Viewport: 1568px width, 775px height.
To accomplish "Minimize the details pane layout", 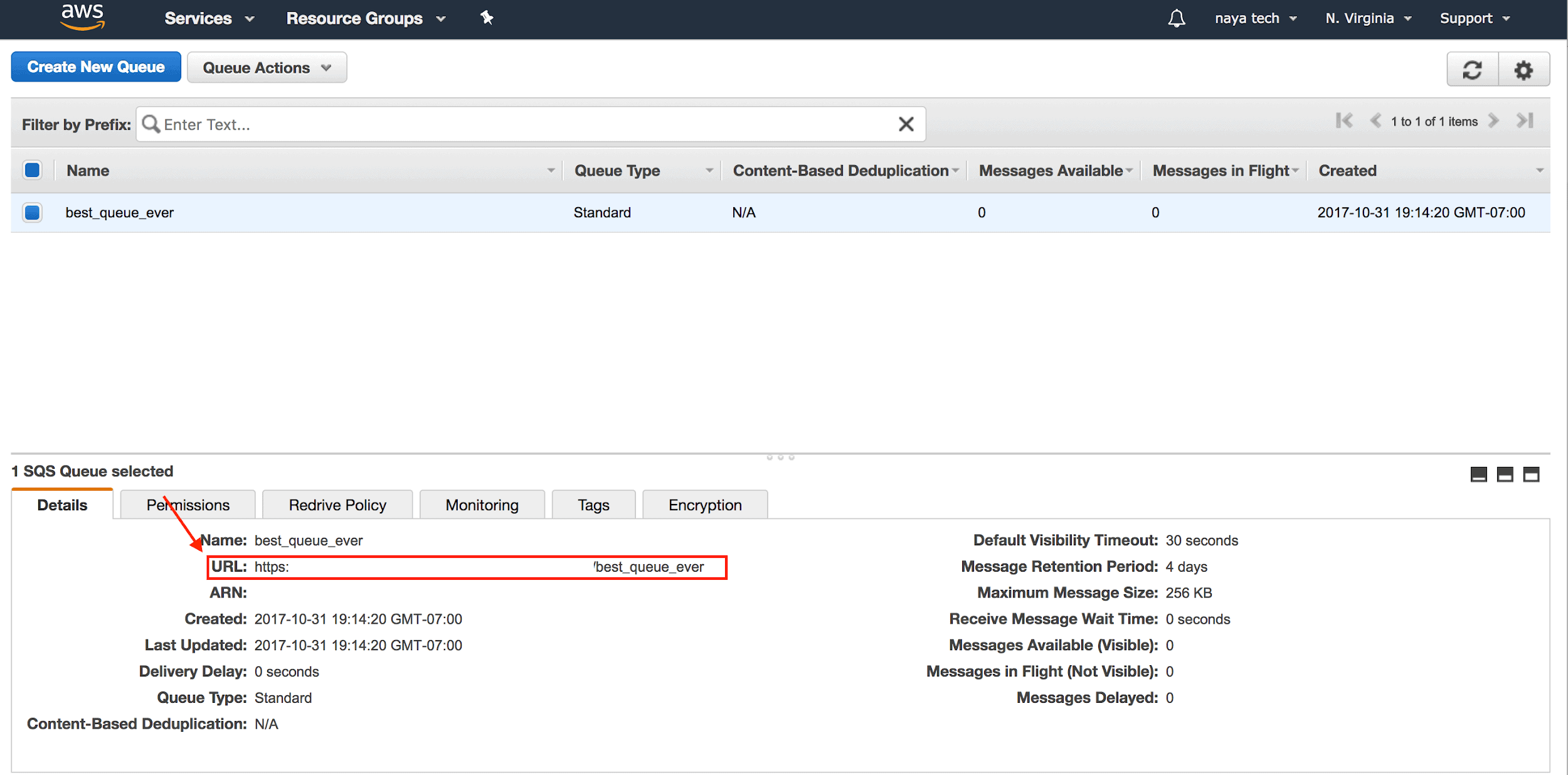I will pyautogui.click(x=1478, y=474).
